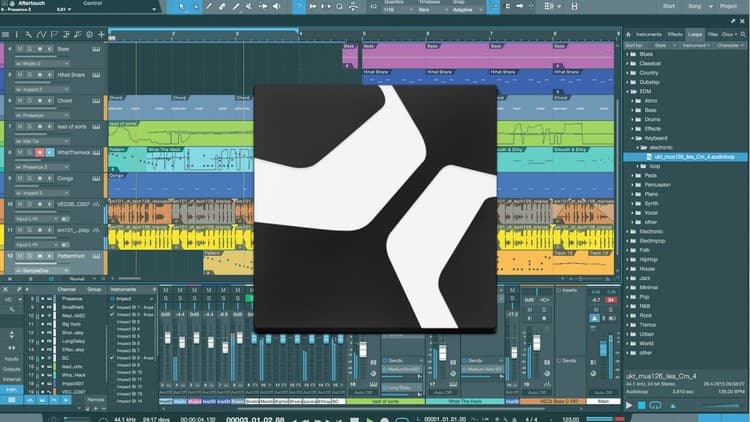The image size is (750, 422).
Task: Expand the Blues folder
Action: (628, 54)
